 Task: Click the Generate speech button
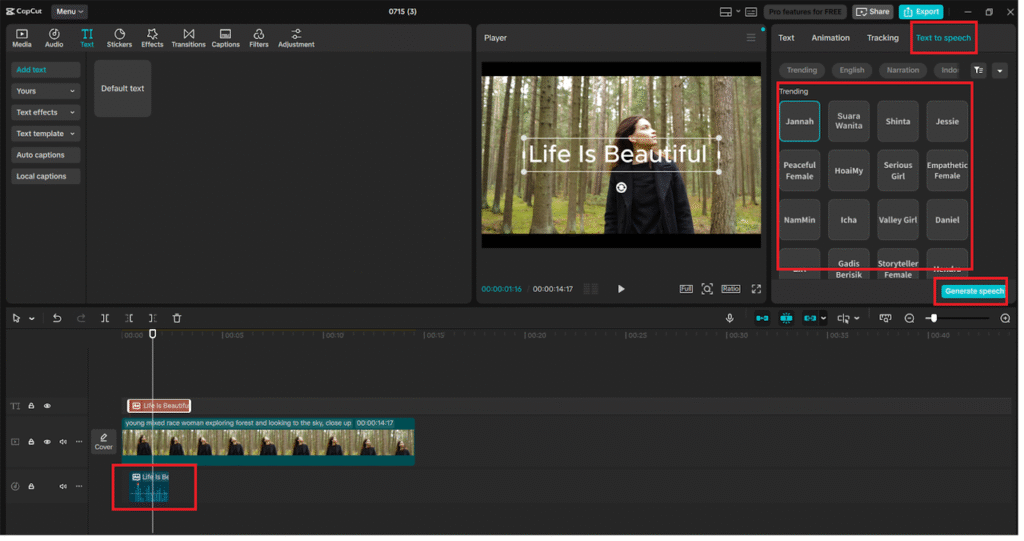coord(973,291)
